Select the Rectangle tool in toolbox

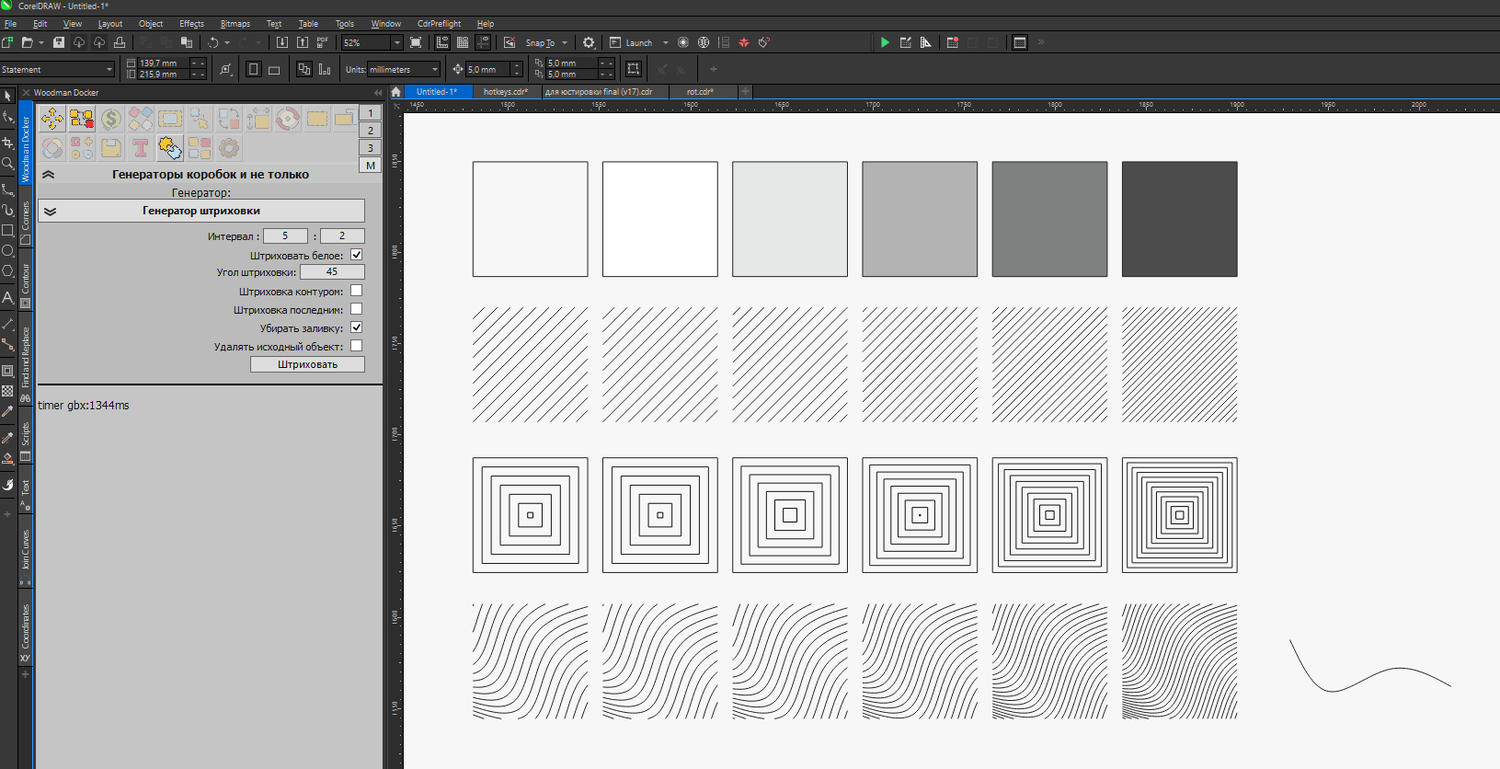pyautogui.click(x=8, y=230)
